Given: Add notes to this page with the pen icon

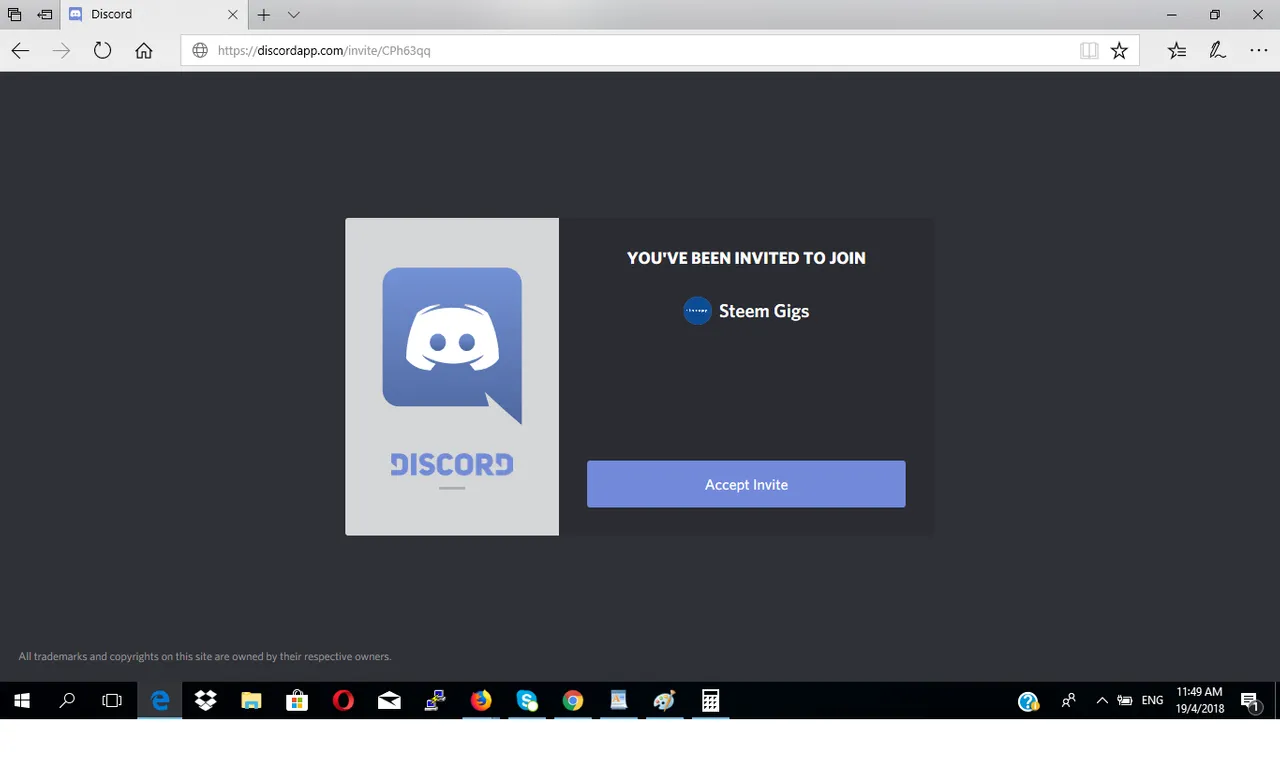Looking at the screenshot, I should coord(1217,51).
